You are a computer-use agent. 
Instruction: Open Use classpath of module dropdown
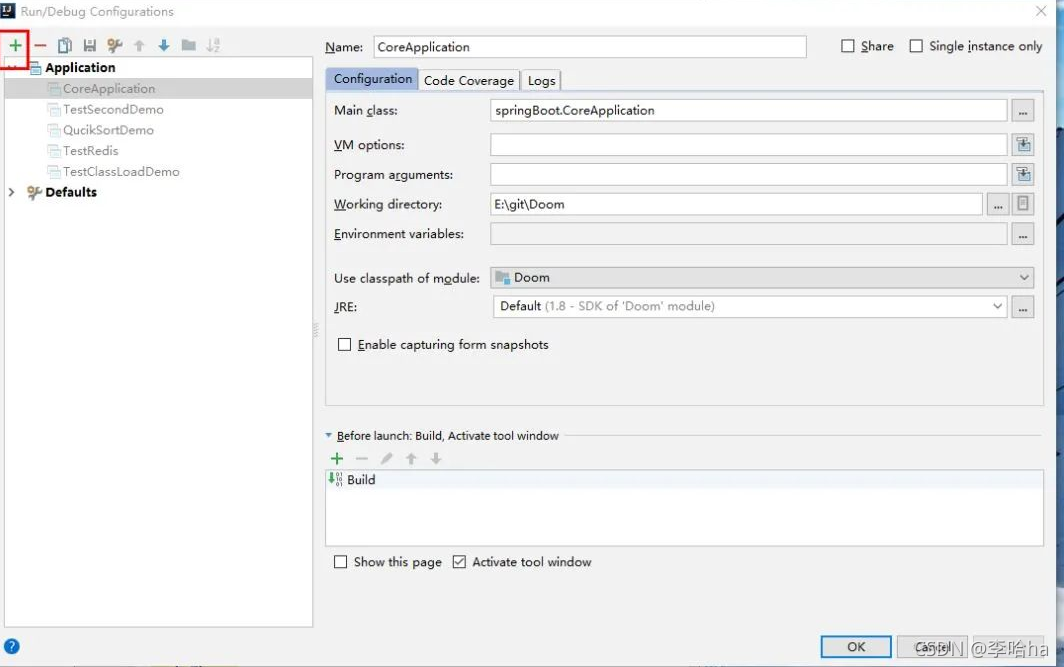pyautogui.click(x=762, y=278)
